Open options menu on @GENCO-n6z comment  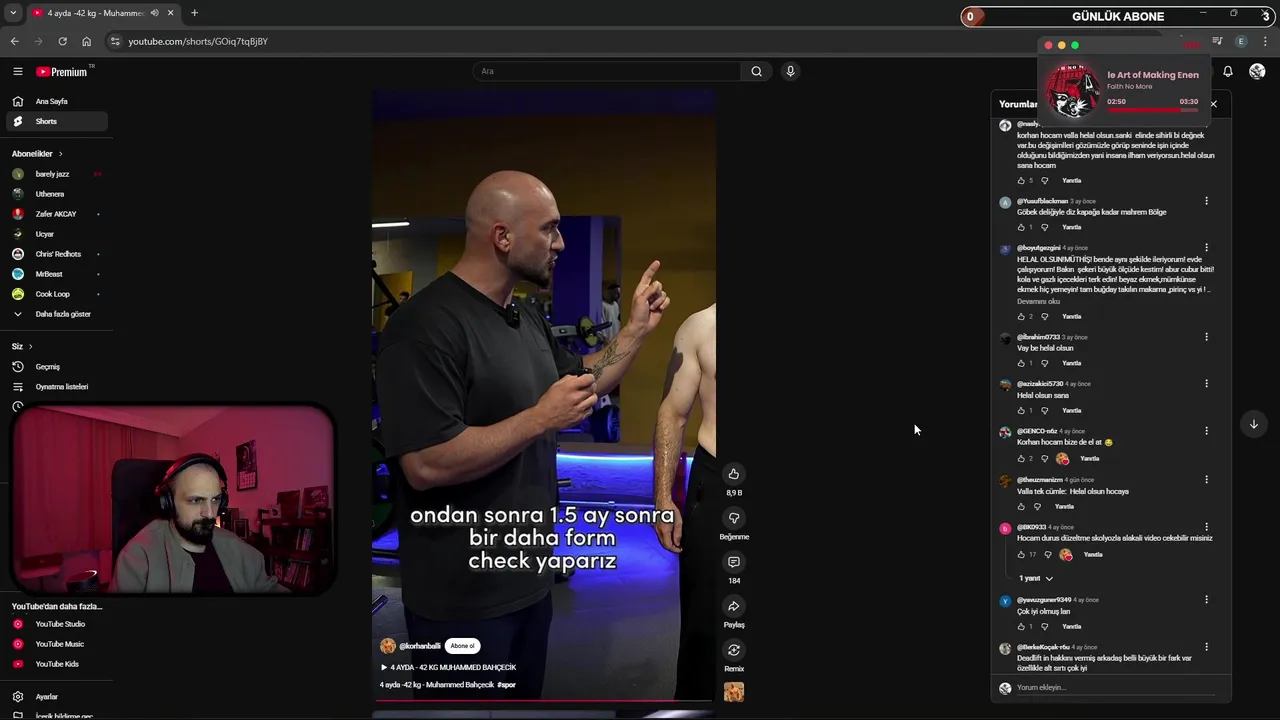point(1206,431)
